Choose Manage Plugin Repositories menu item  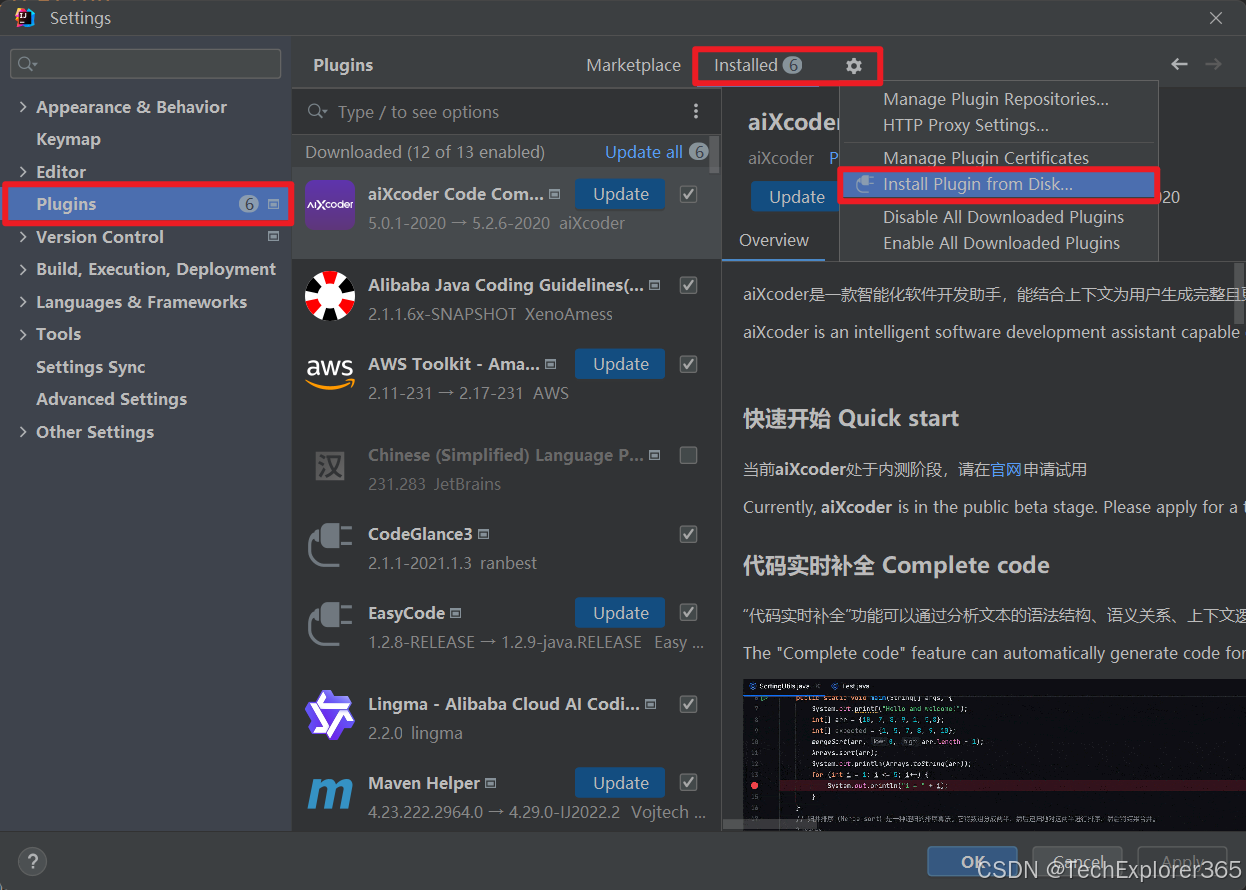point(998,99)
